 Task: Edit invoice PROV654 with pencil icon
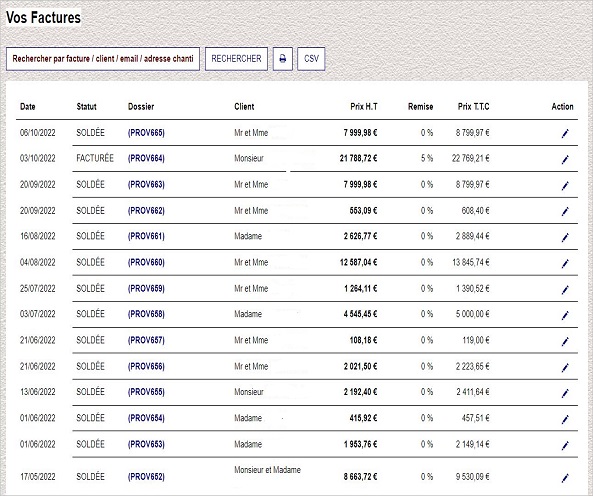(565, 419)
